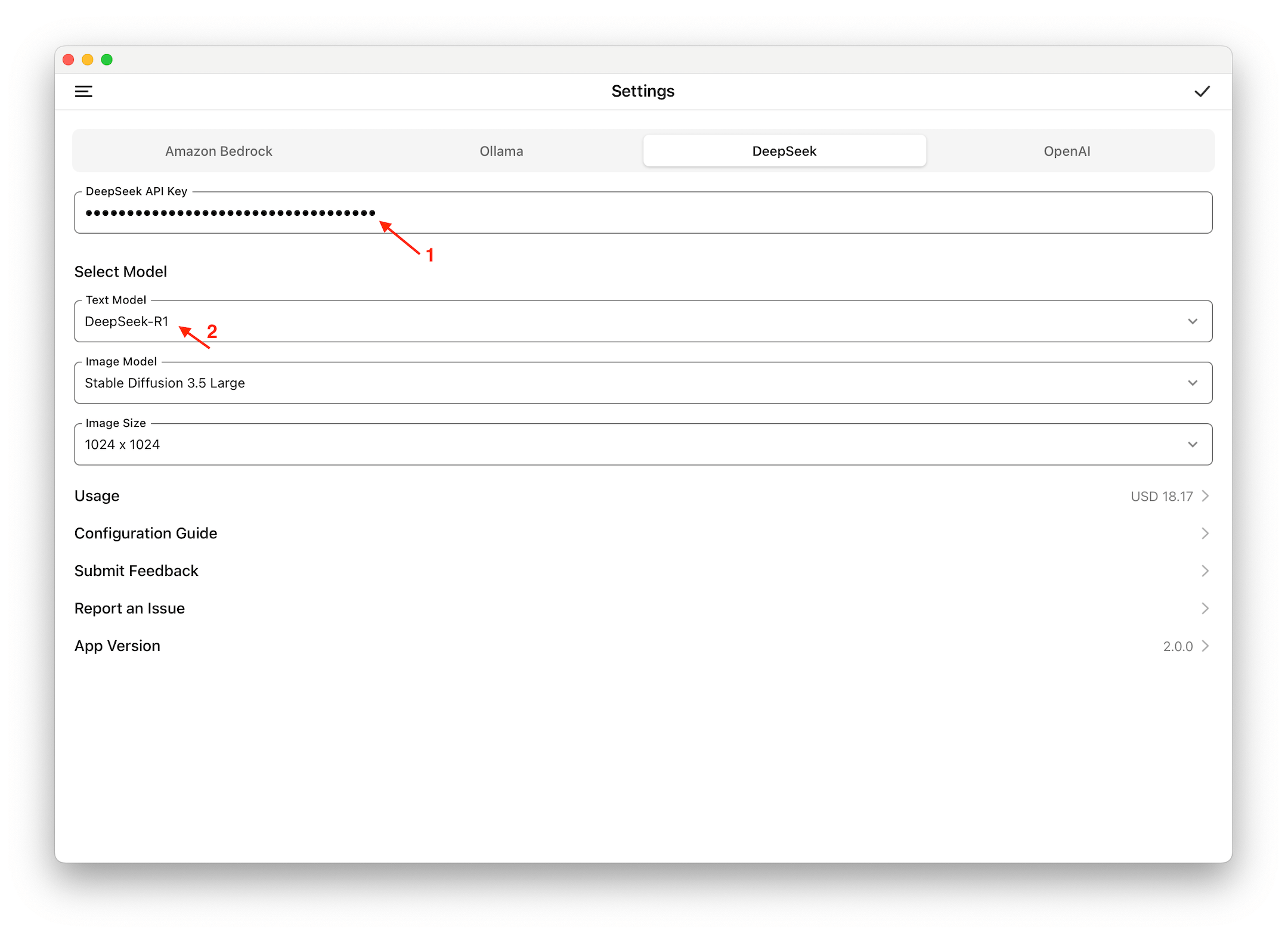Image resolution: width=1288 pixels, height=930 pixels.
Task: Open Report an Issue
Action: [x=643, y=609]
